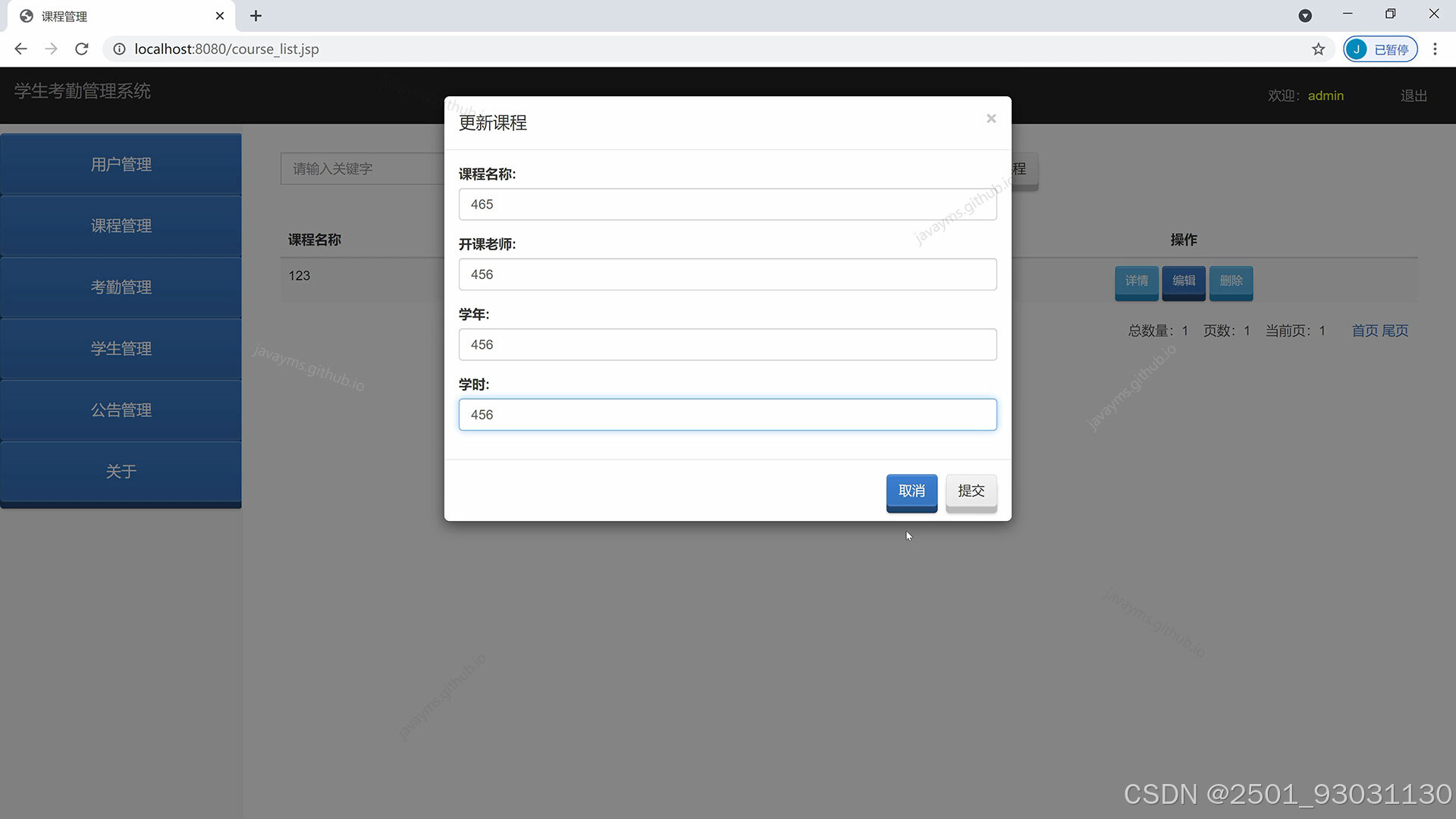The width and height of the screenshot is (1456, 819).
Task: Click the keyword search box 请输入关键字
Action: pos(362,168)
